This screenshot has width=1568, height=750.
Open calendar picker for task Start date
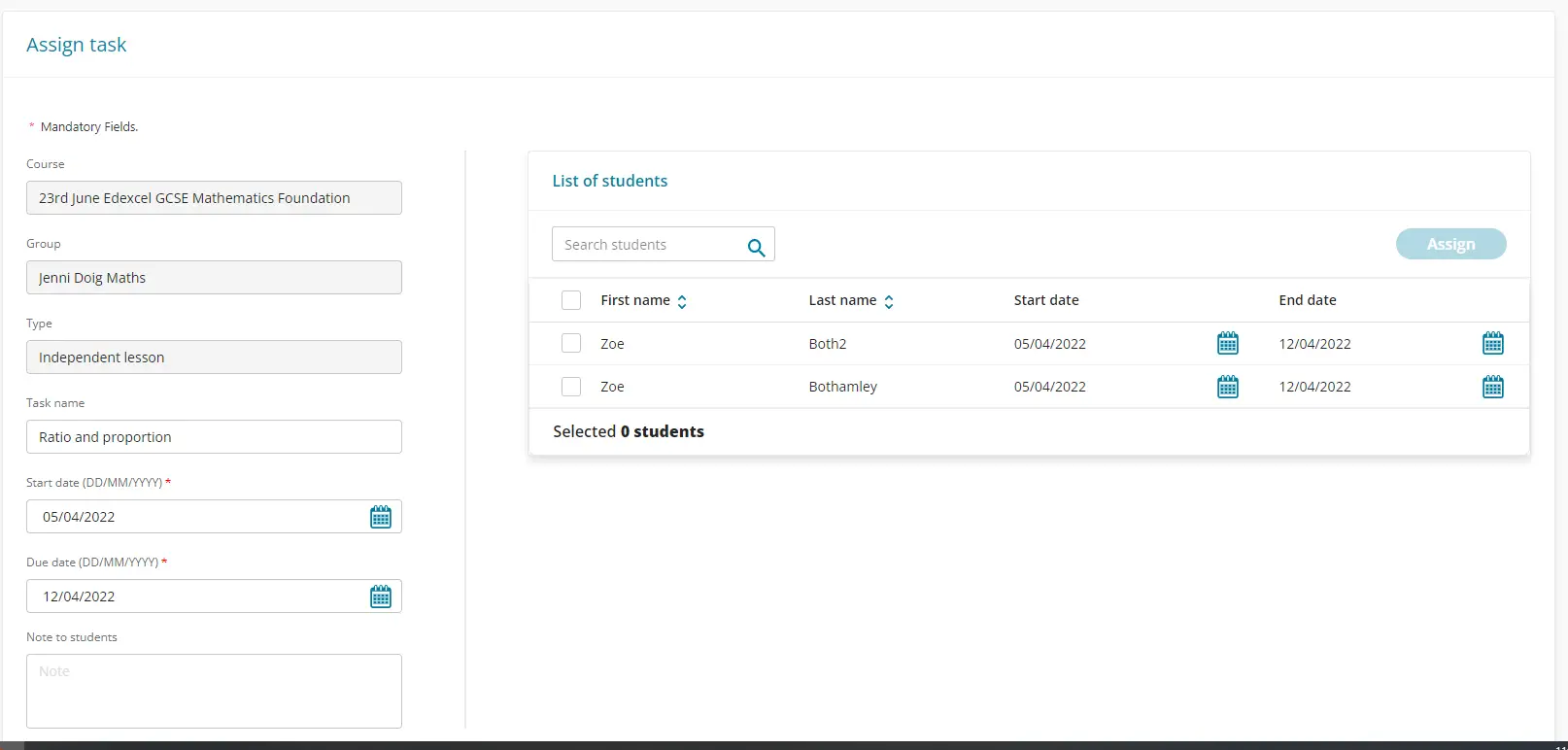pos(381,517)
